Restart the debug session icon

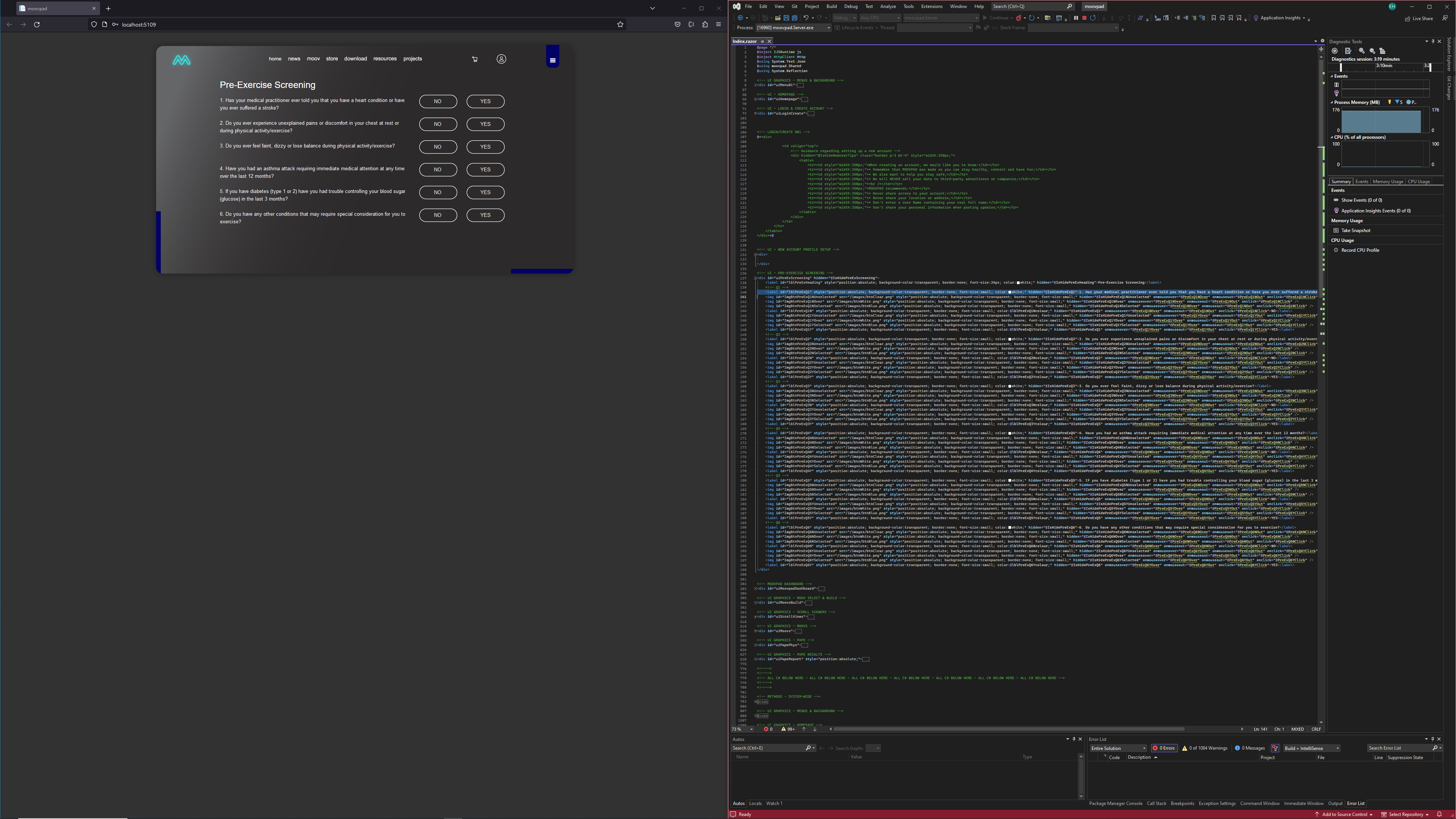point(1093,17)
